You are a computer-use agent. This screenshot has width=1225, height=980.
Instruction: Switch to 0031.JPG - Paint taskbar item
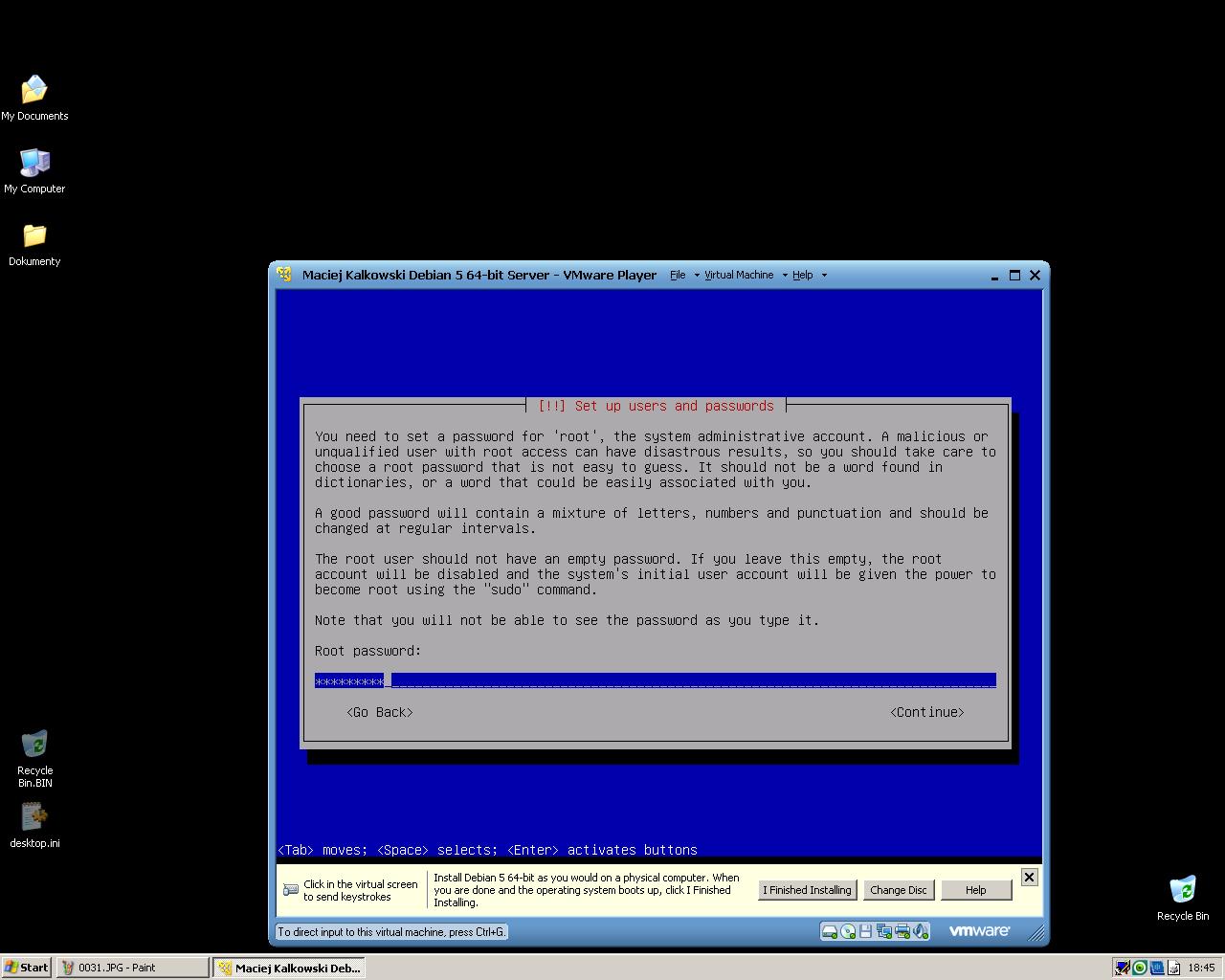pyautogui.click(x=132, y=968)
